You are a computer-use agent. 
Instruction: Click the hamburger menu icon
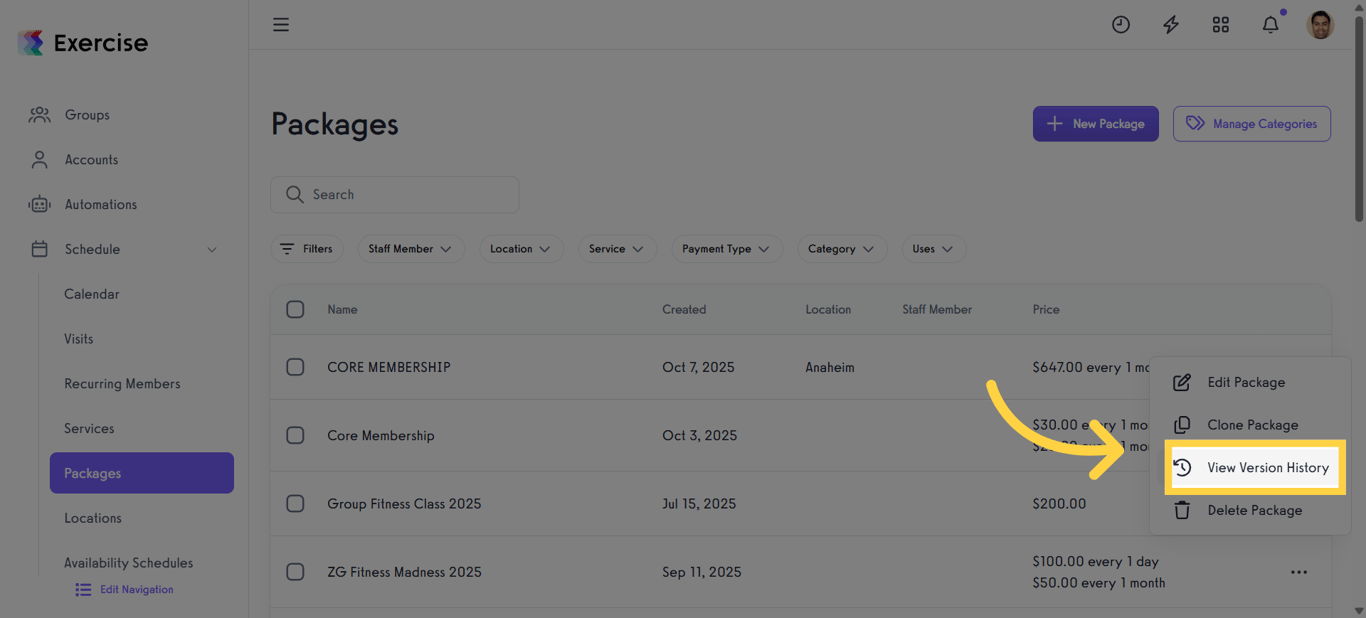[x=281, y=24]
